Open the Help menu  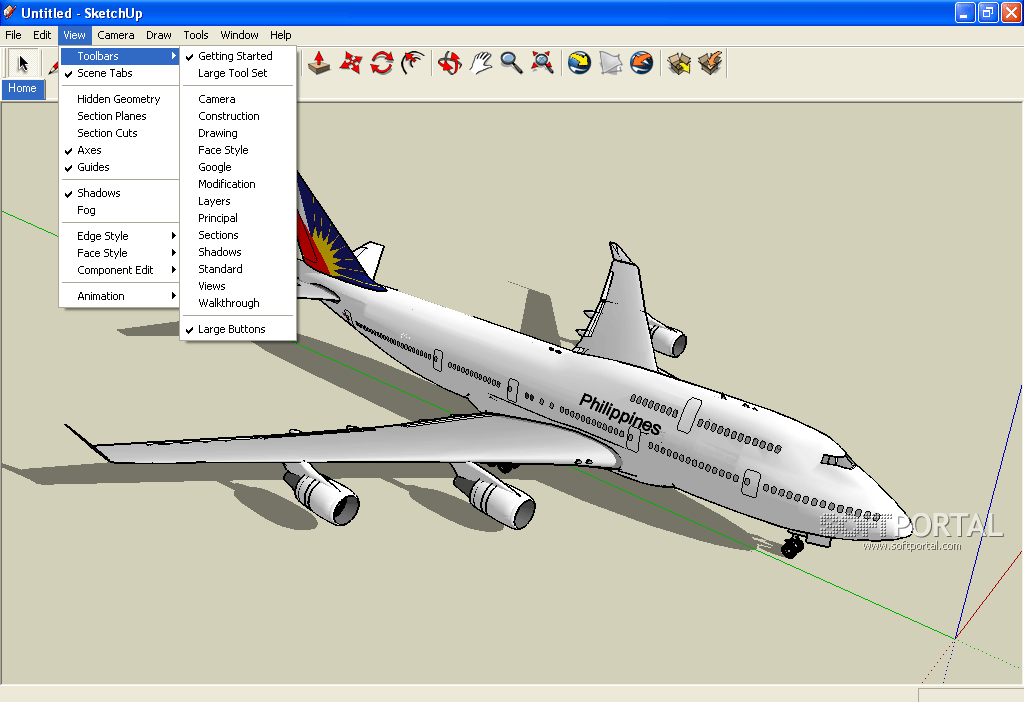(281, 35)
